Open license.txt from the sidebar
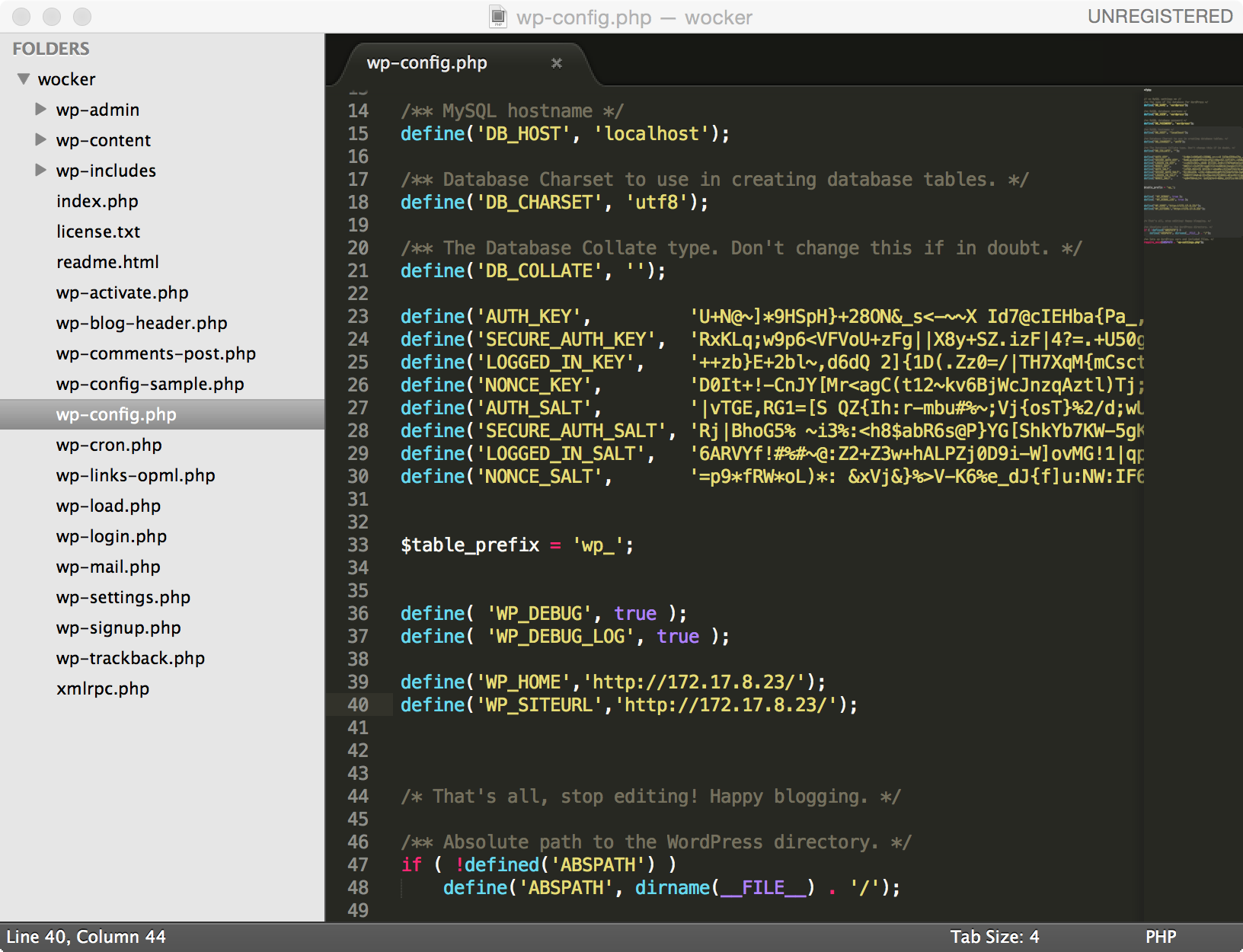The height and width of the screenshot is (952, 1243). click(98, 232)
